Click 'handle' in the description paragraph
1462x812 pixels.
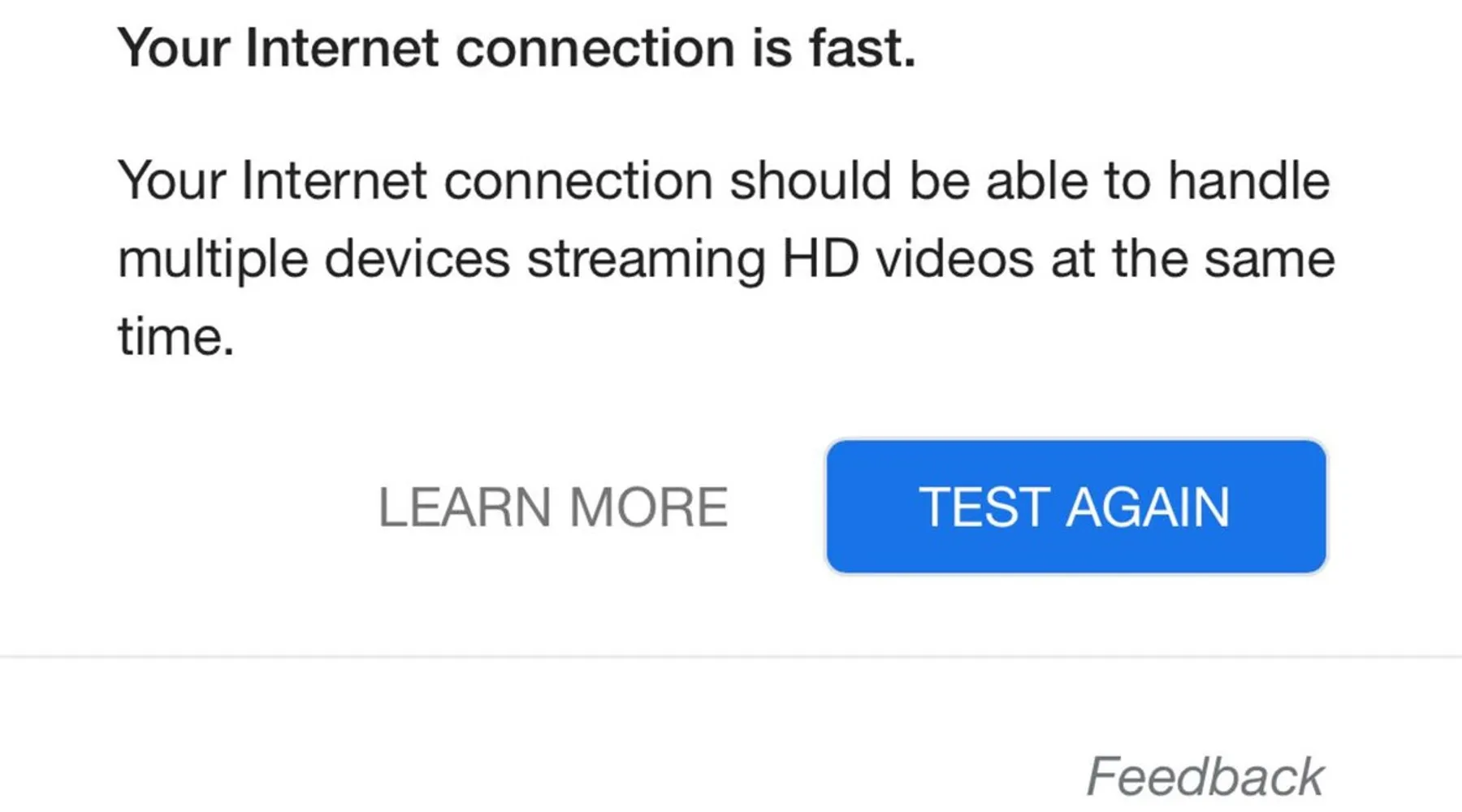1248,179
